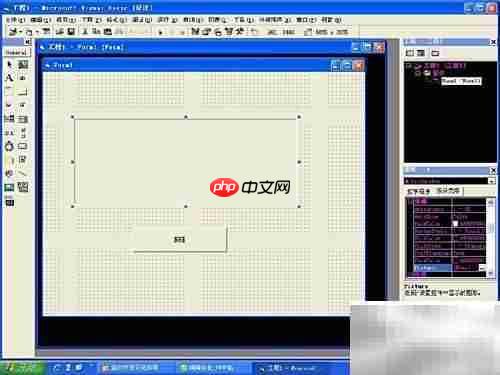This screenshot has width=500, height=375.
Task: Select the HScrollBar control tool
Action: [9, 132]
